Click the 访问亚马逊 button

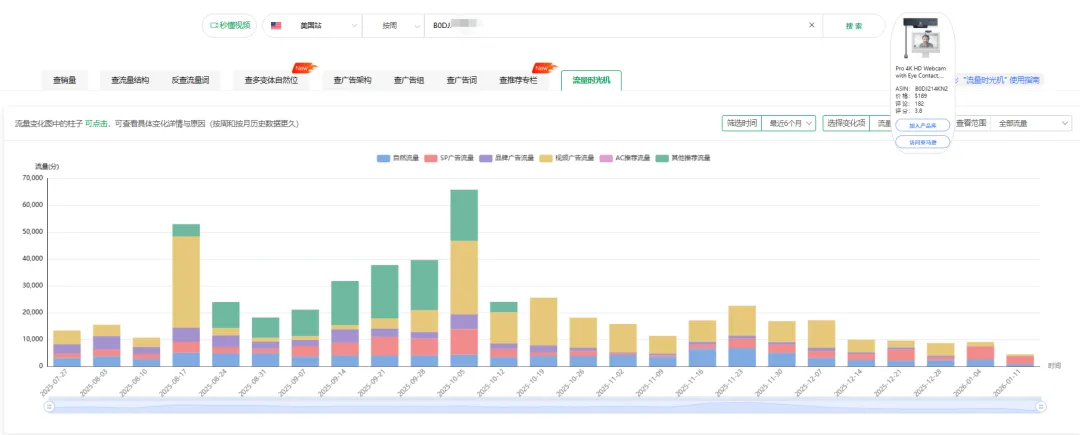[923, 142]
